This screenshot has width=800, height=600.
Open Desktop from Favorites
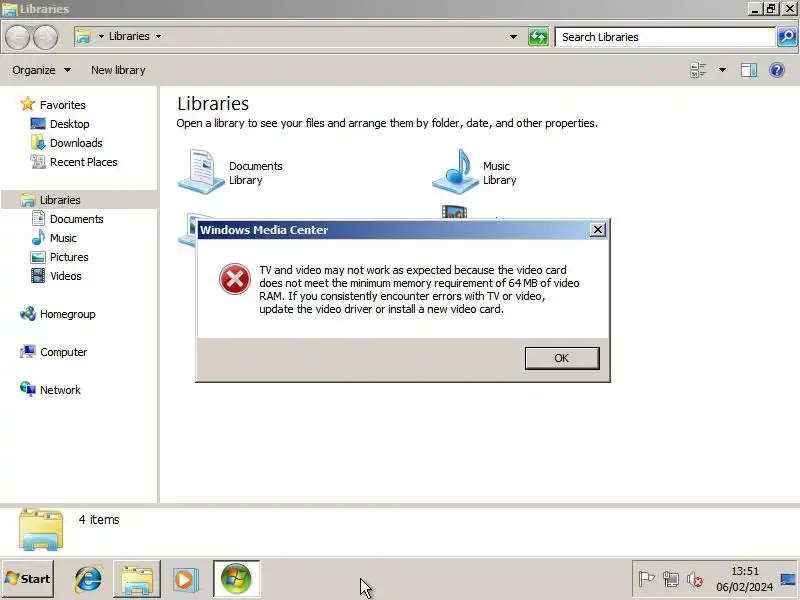(60, 124)
